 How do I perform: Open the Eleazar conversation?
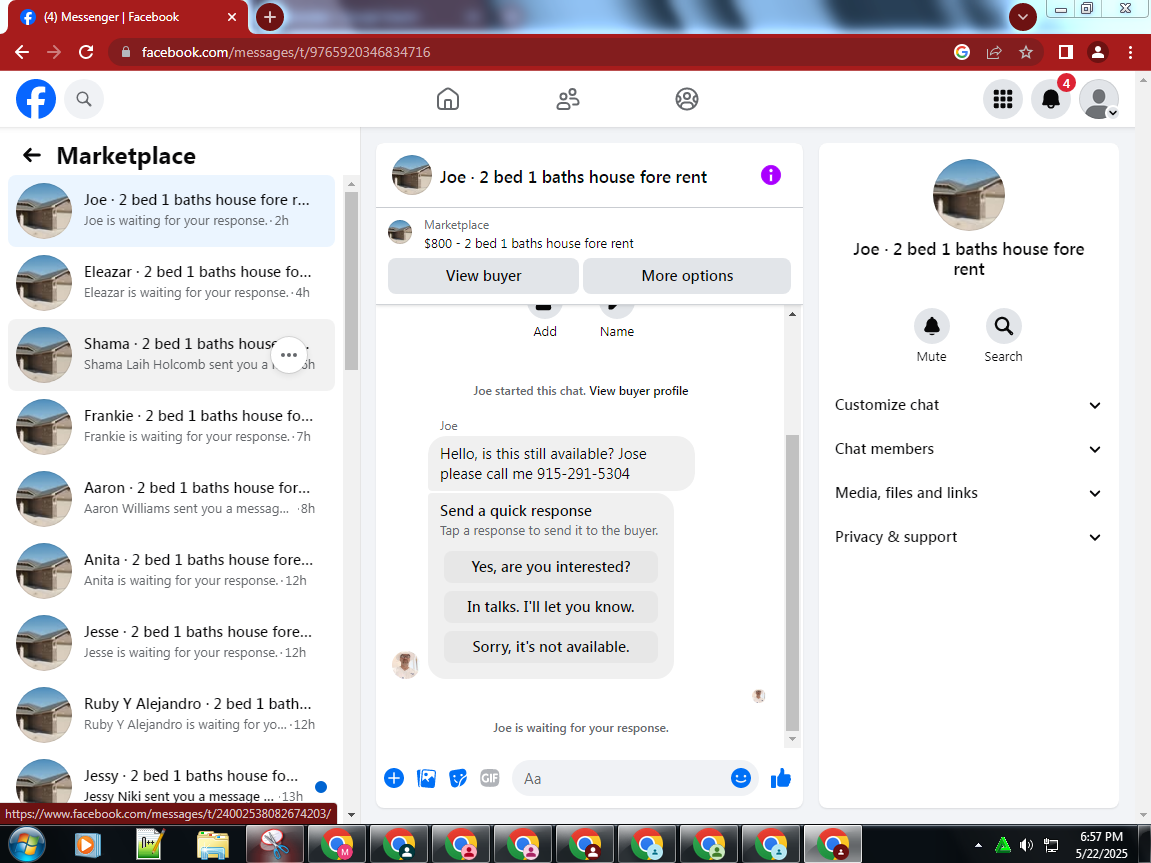172,283
